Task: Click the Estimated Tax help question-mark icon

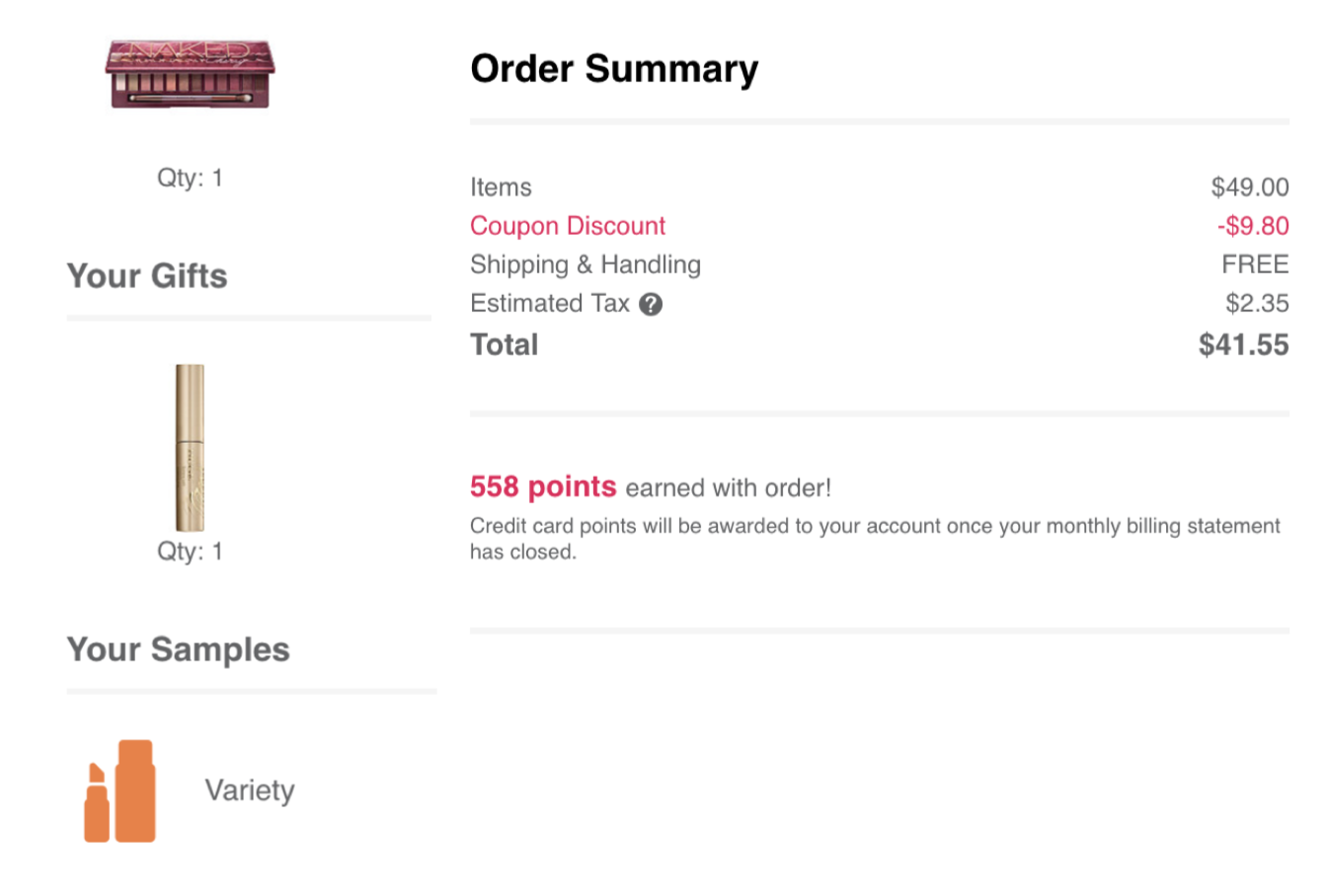Action: coord(651,304)
